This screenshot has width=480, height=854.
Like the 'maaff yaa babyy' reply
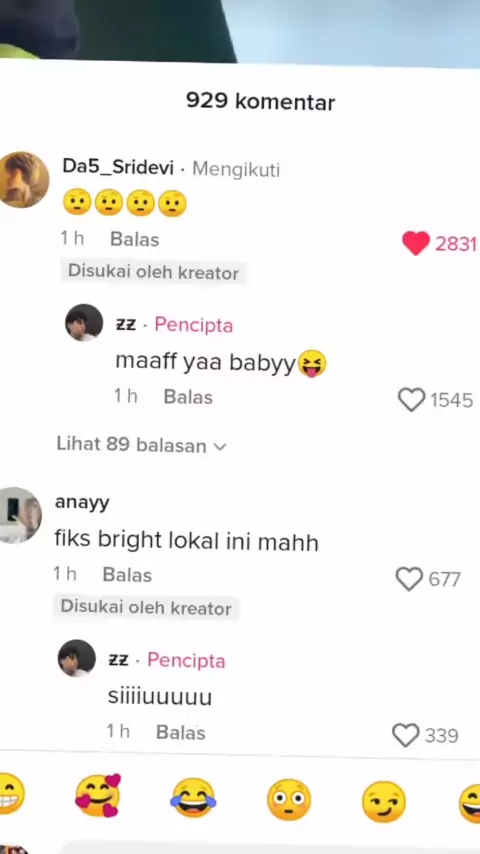click(411, 400)
